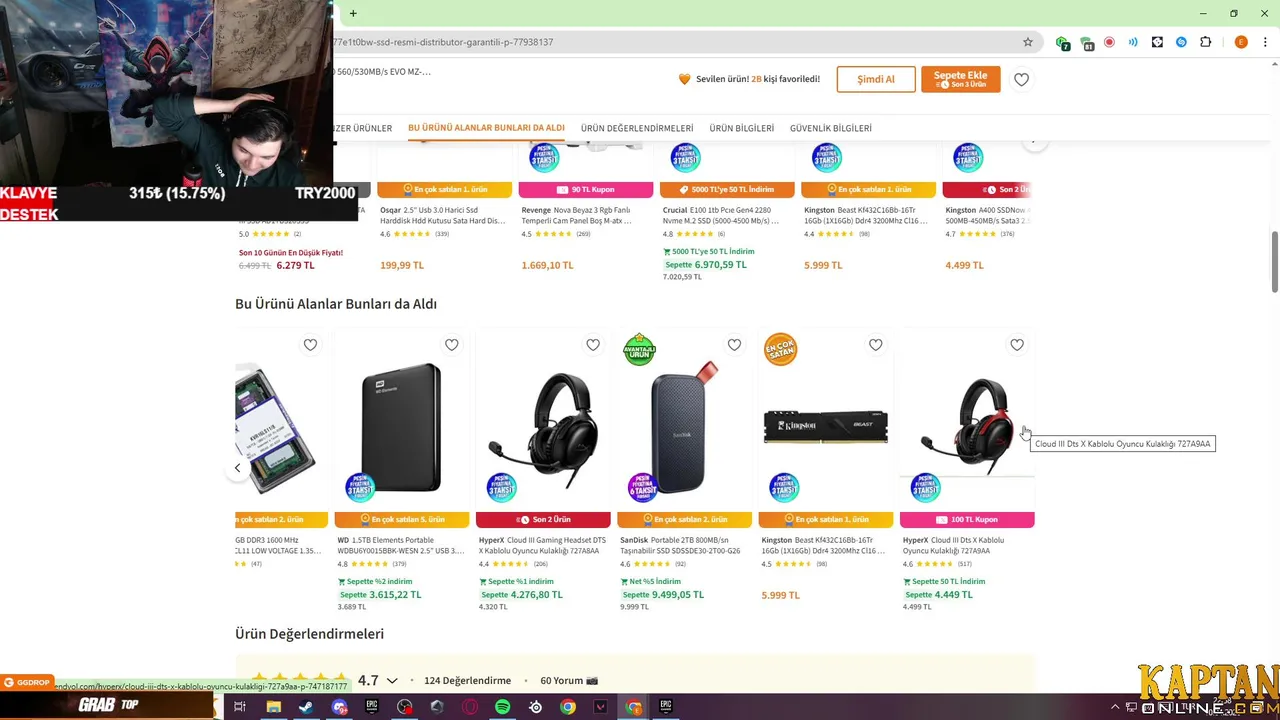
Task: Favorite the main product with the heart
Action: point(1021,79)
